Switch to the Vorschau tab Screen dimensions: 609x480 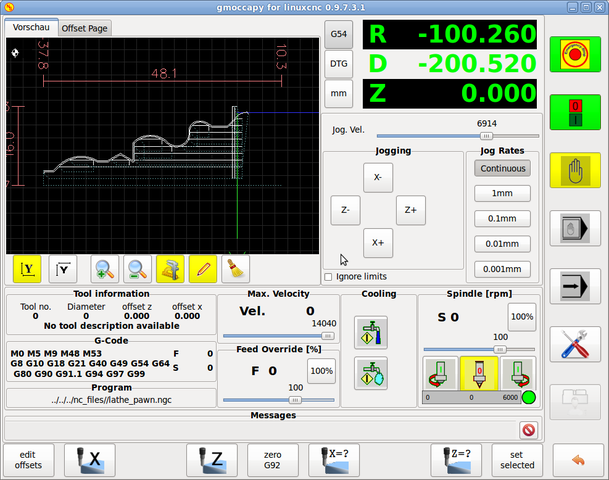pos(30,28)
